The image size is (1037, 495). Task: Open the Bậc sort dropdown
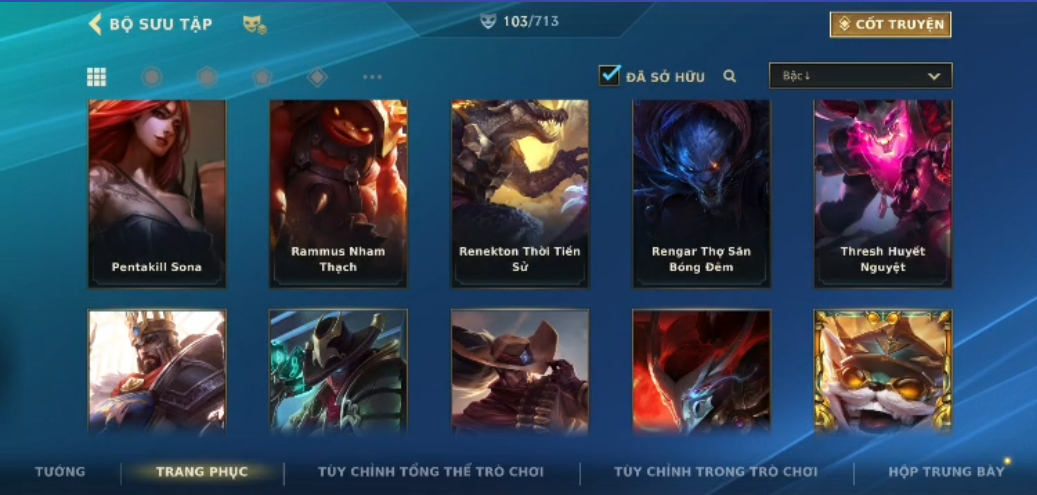tap(860, 75)
